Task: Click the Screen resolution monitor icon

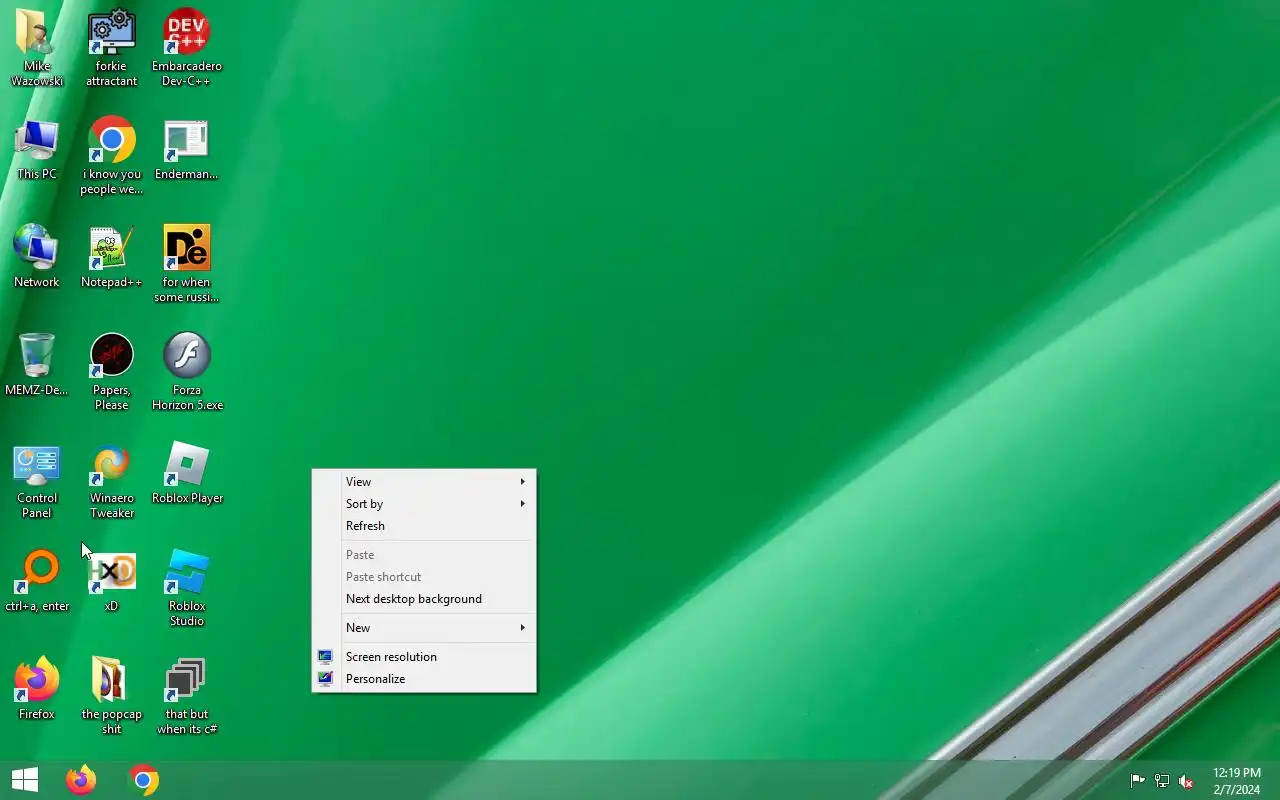Action: coord(325,657)
